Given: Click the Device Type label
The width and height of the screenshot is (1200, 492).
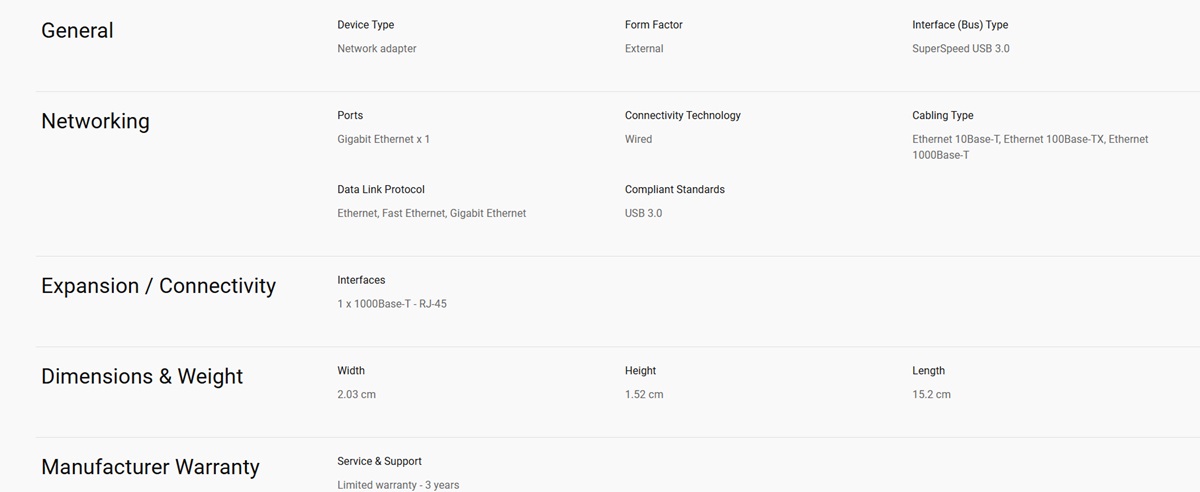Looking at the screenshot, I should 366,25.
